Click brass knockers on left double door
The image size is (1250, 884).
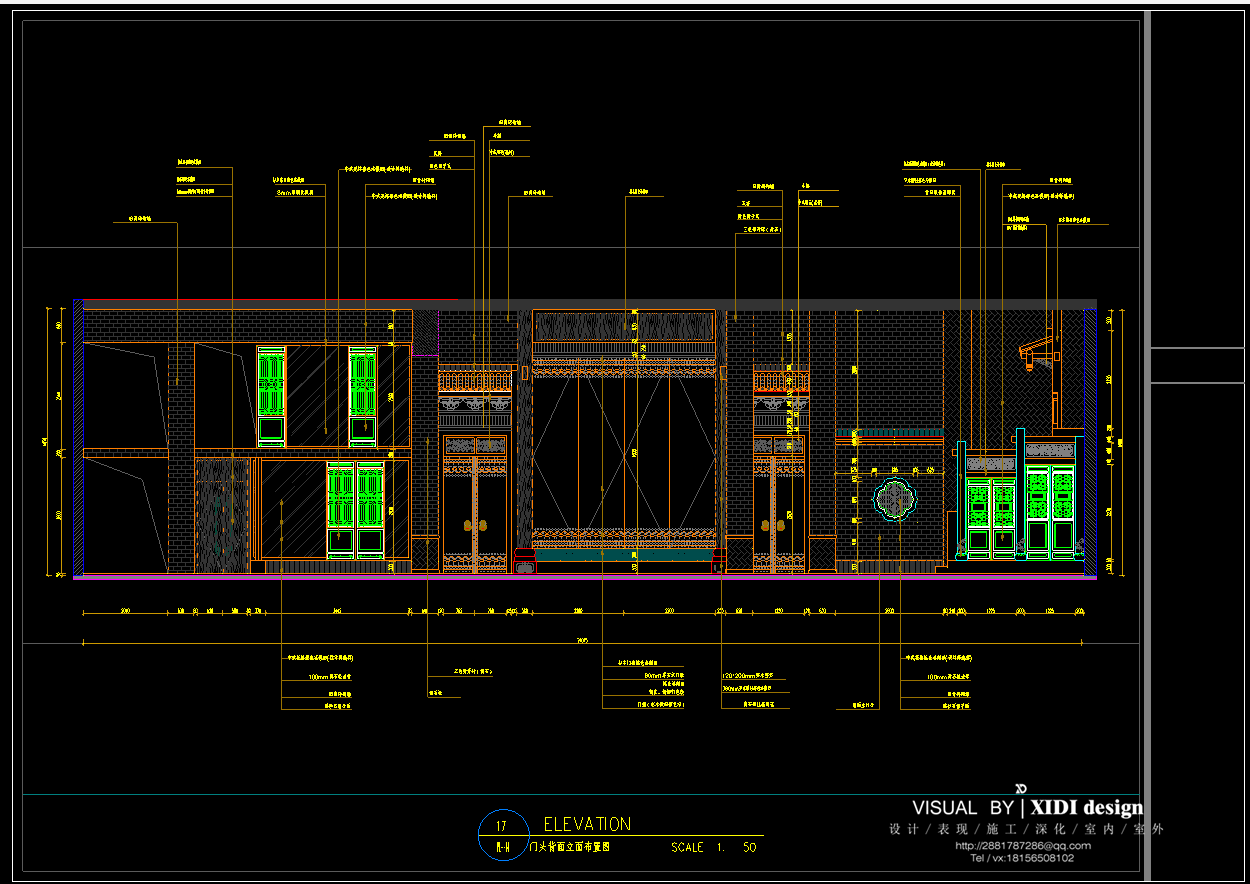[475, 524]
